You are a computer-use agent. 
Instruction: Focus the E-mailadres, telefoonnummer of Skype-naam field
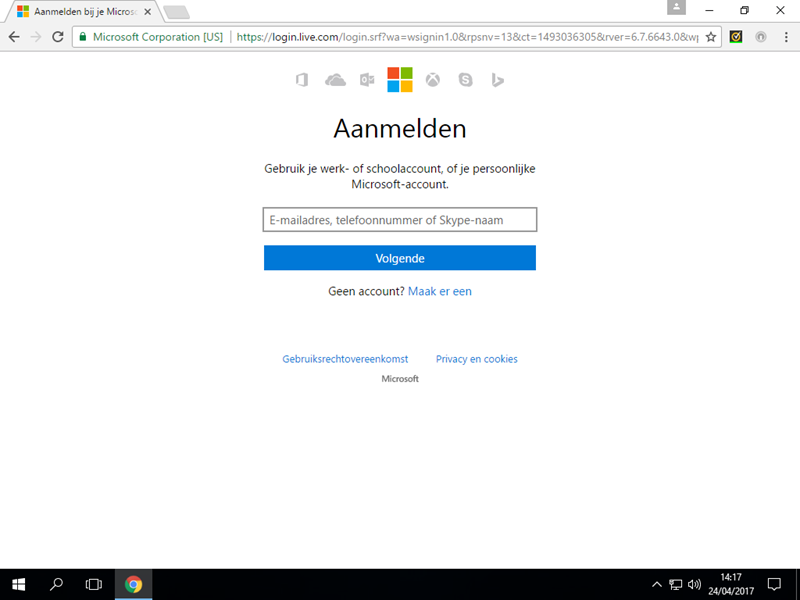pos(400,219)
